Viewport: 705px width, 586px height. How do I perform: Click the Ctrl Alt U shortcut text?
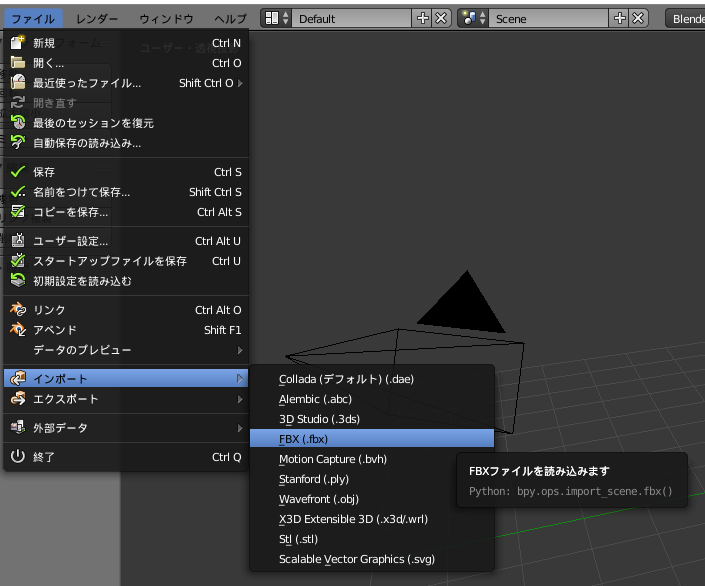[218, 241]
